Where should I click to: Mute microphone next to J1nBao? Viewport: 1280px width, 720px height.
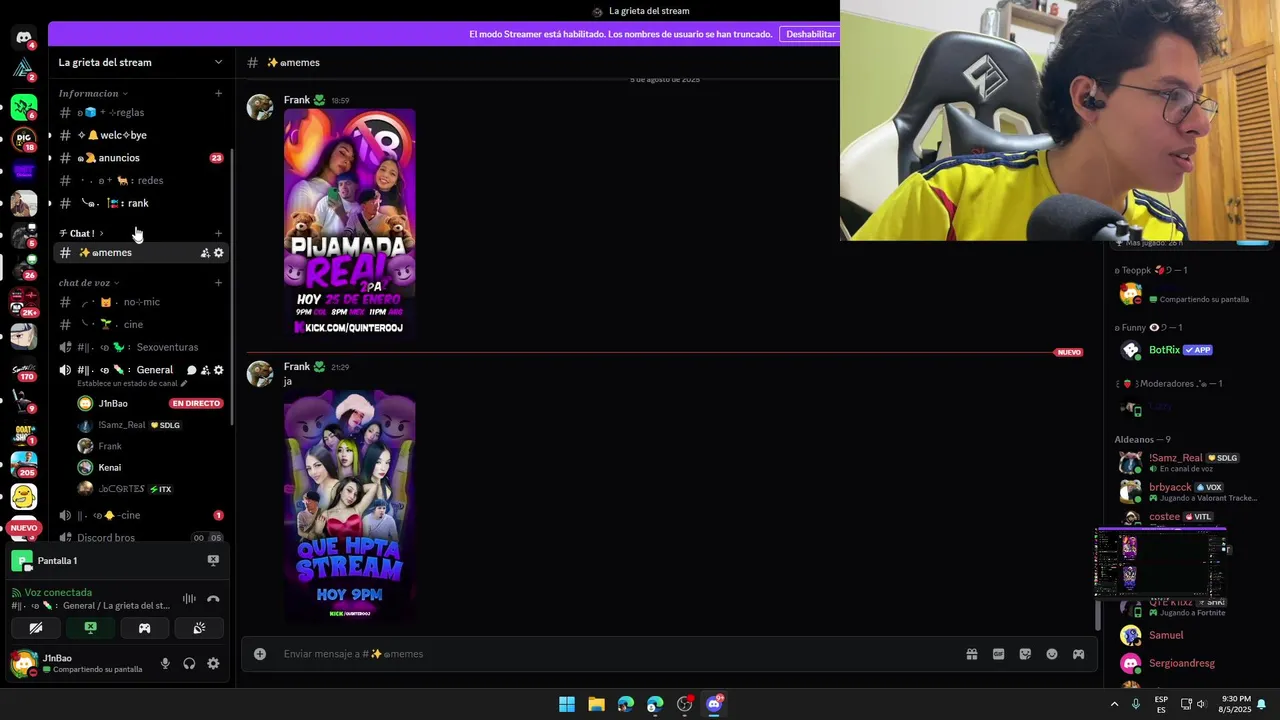point(165,663)
